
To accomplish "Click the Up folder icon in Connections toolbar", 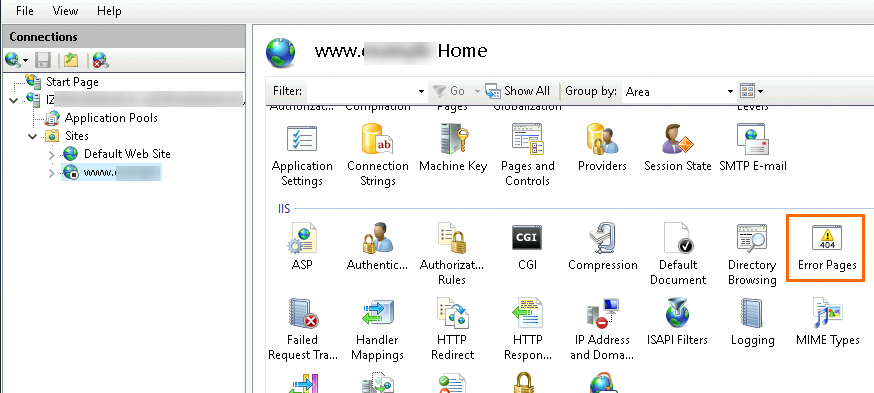I will coord(71,60).
